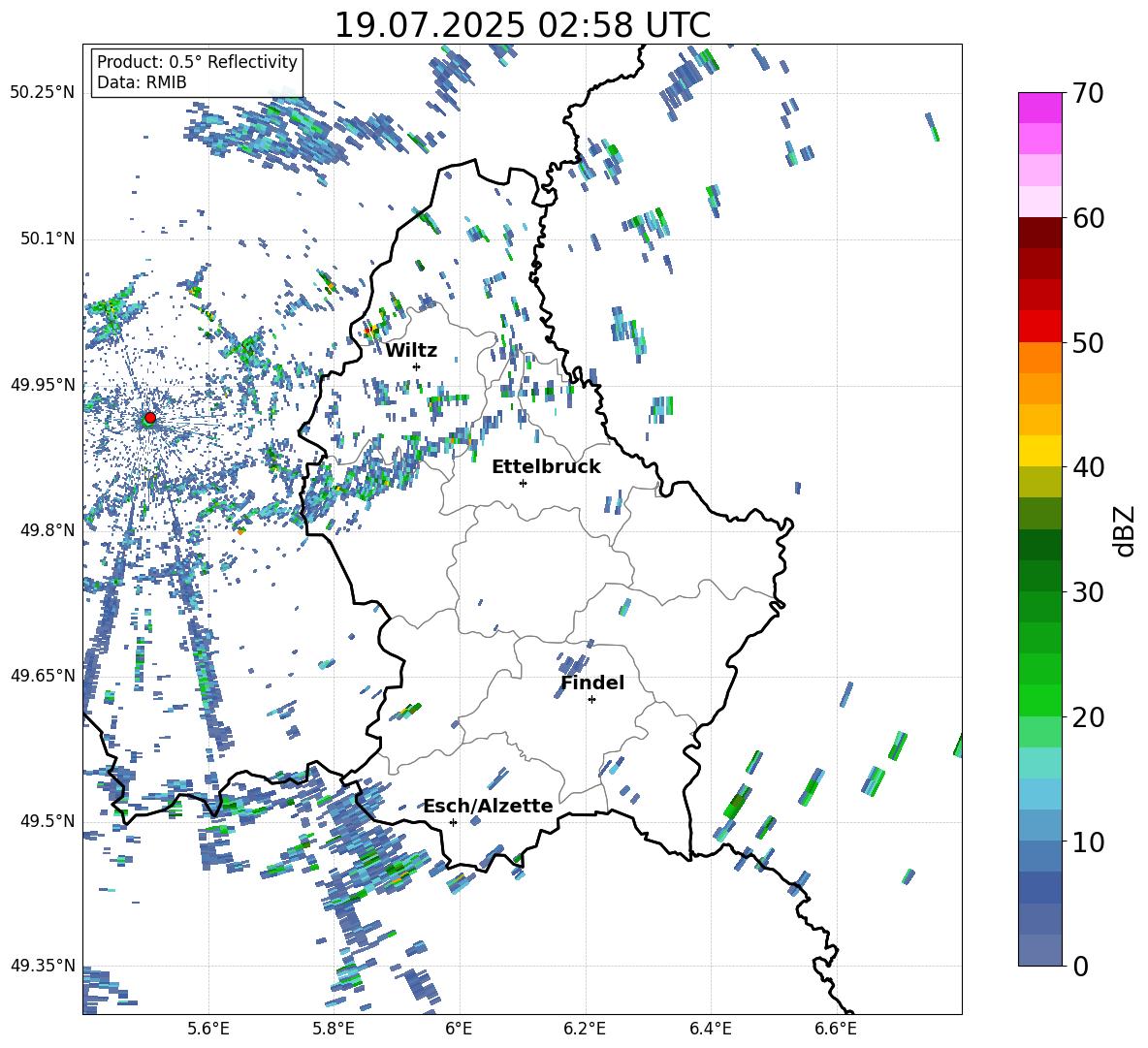
Task: Click the Findel station cross marker
Action: coord(591,700)
